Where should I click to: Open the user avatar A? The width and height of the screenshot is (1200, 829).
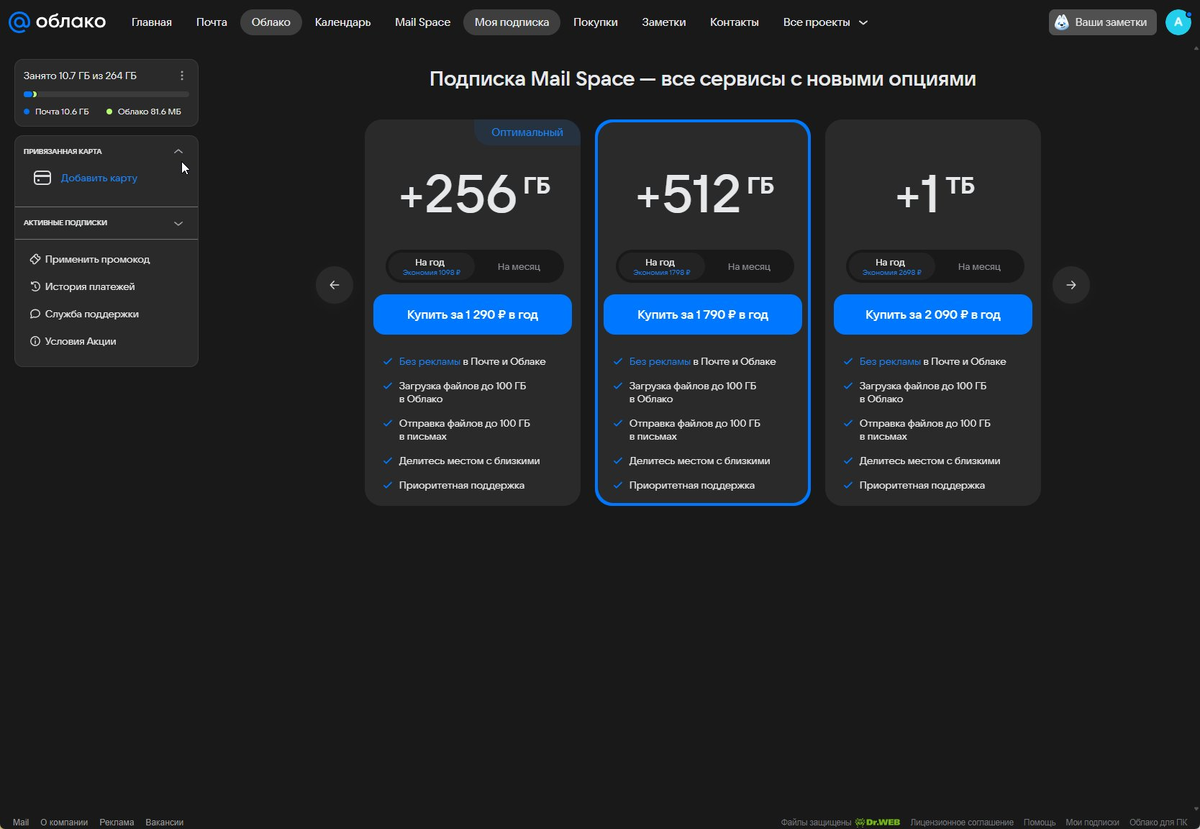click(x=1178, y=22)
